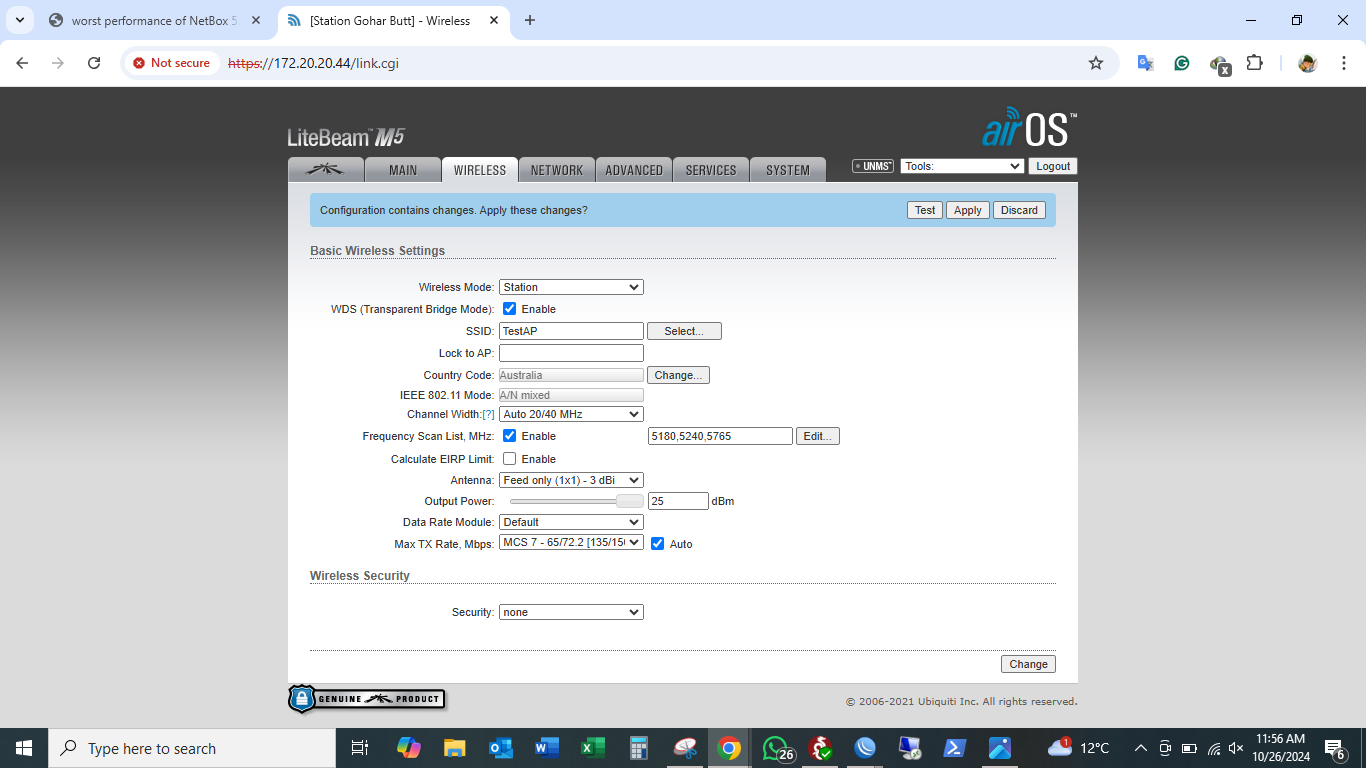This screenshot has width=1366, height=768.
Task: Open Outlook from the taskbar
Action: pos(501,748)
